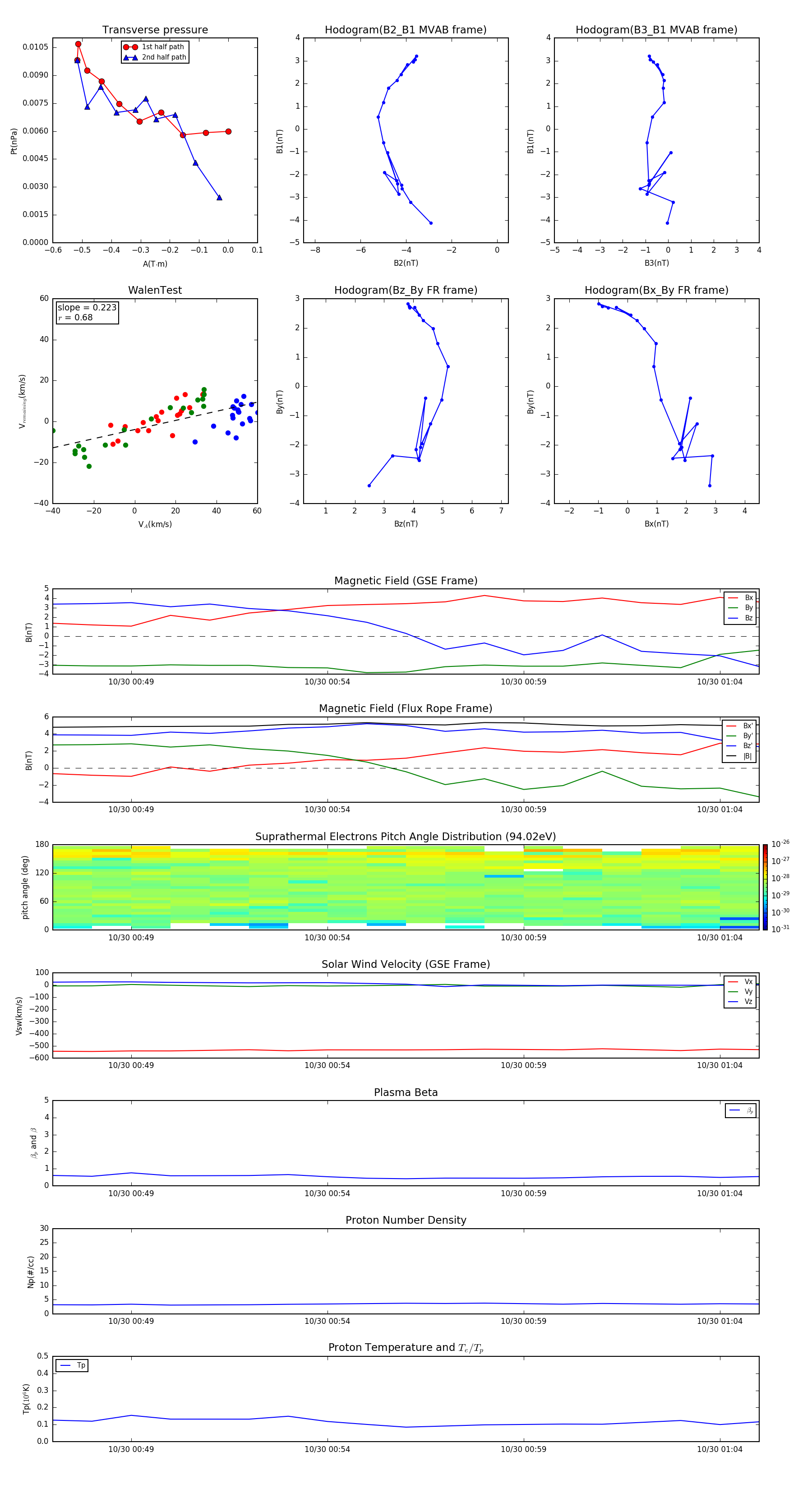812x1489 pixels.
Task: Click the "pitch angle (deg)" y-axis label
Action: 25,887
